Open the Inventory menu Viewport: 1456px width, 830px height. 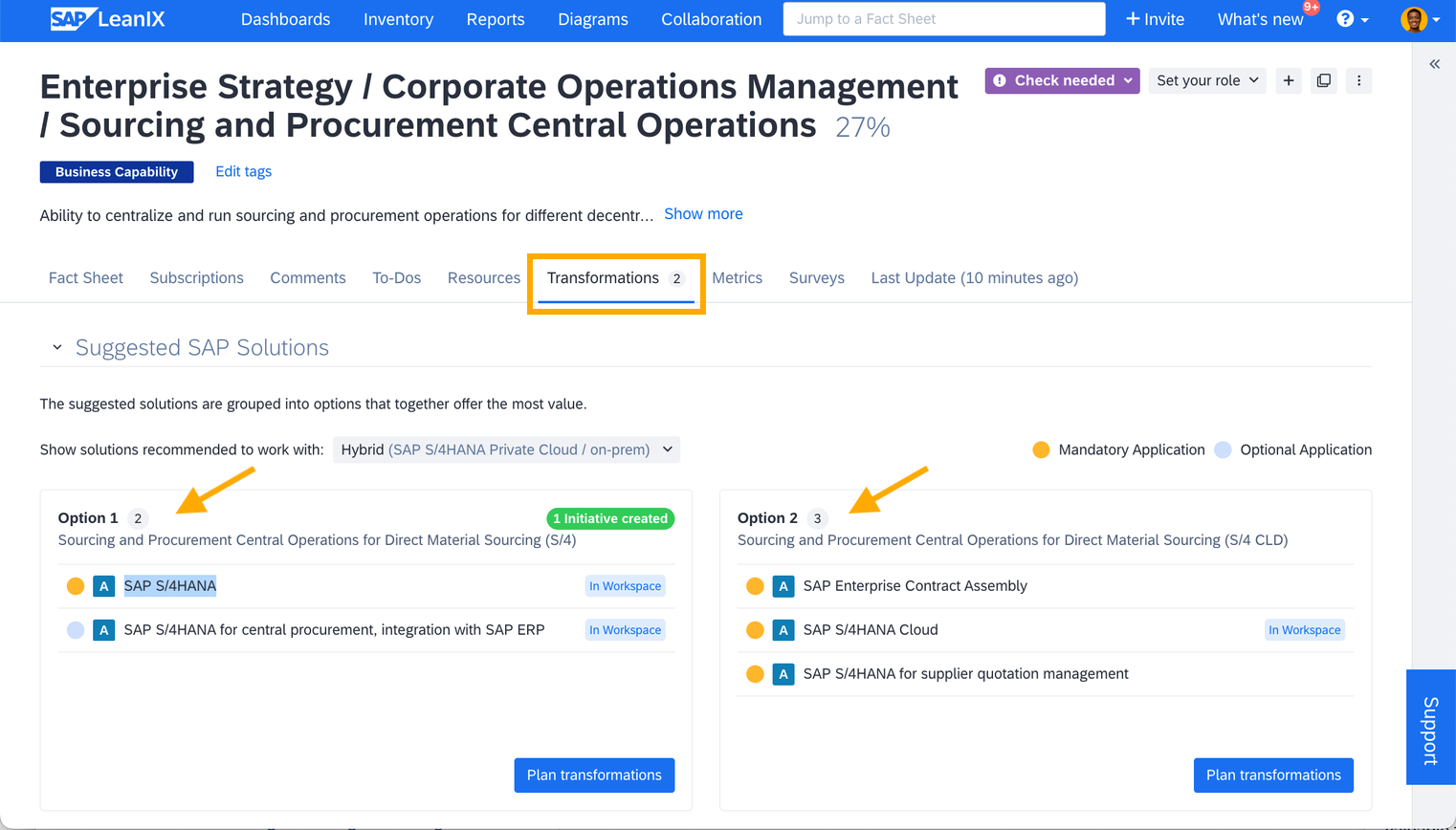click(398, 19)
